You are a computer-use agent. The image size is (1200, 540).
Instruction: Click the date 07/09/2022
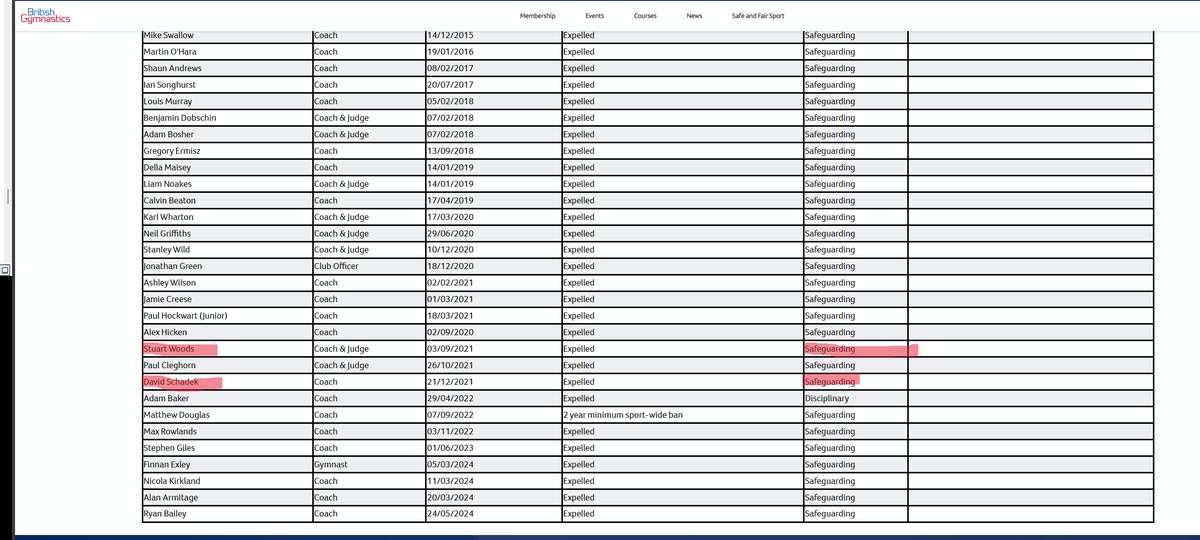[450, 415]
